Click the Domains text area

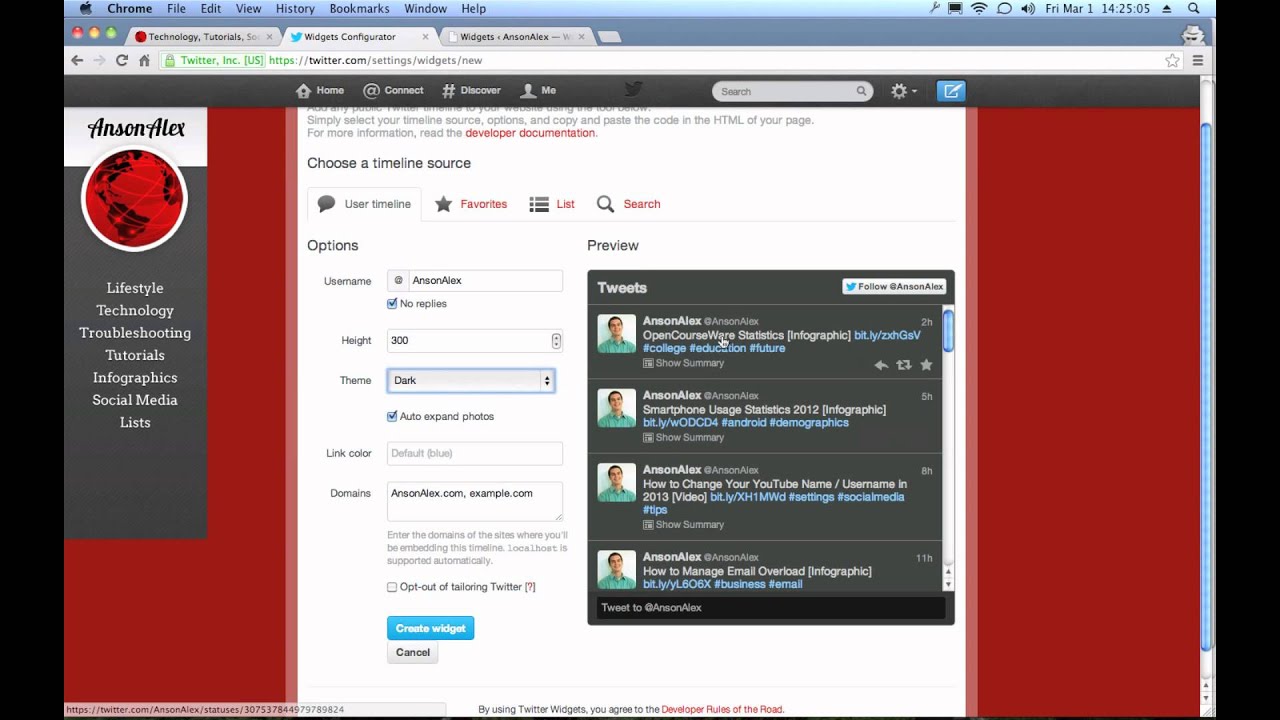474,501
